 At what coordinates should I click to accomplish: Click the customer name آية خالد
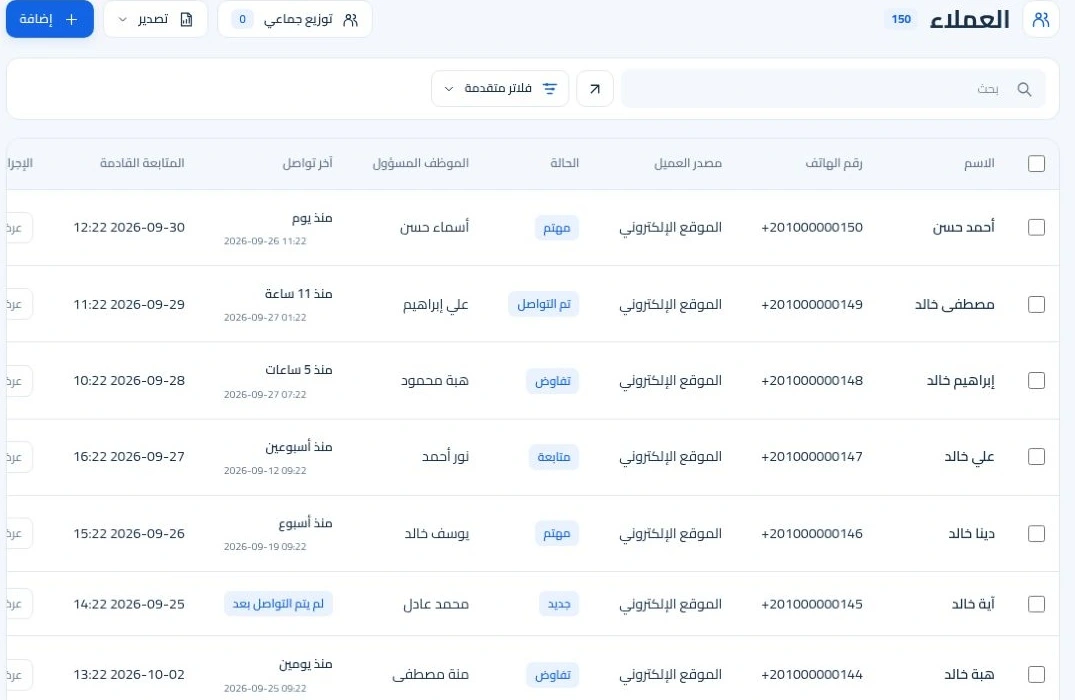pyautogui.click(x=973, y=604)
